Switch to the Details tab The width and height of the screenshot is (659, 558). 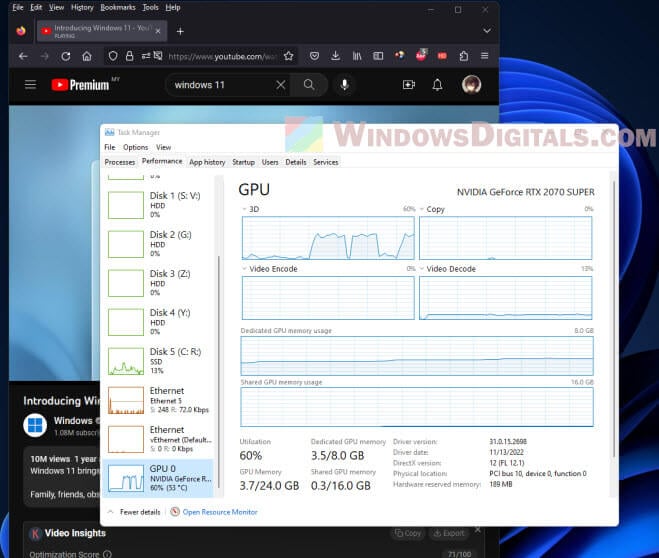click(x=295, y=162)
